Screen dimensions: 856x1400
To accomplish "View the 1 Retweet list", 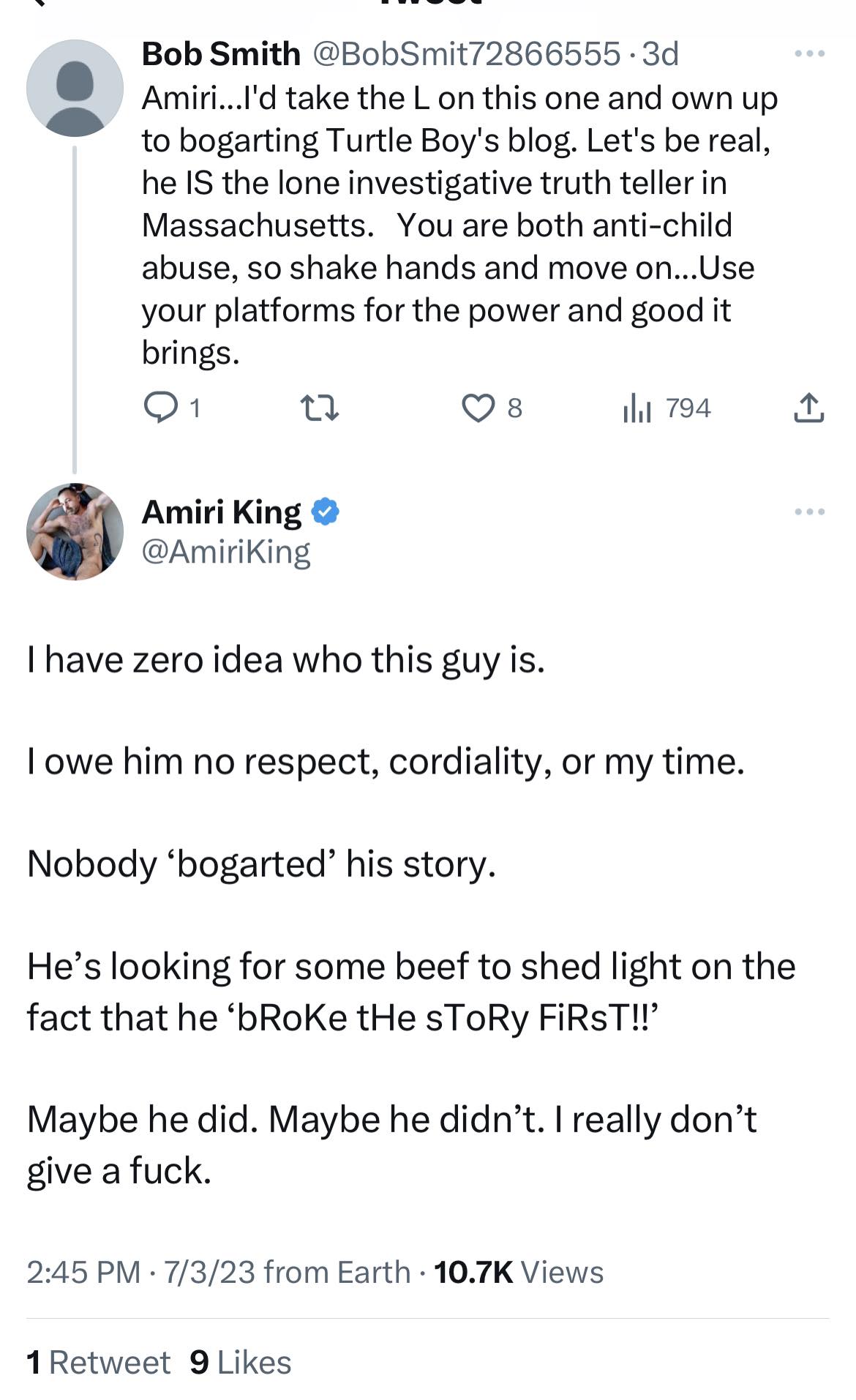I will (98, 1362).
